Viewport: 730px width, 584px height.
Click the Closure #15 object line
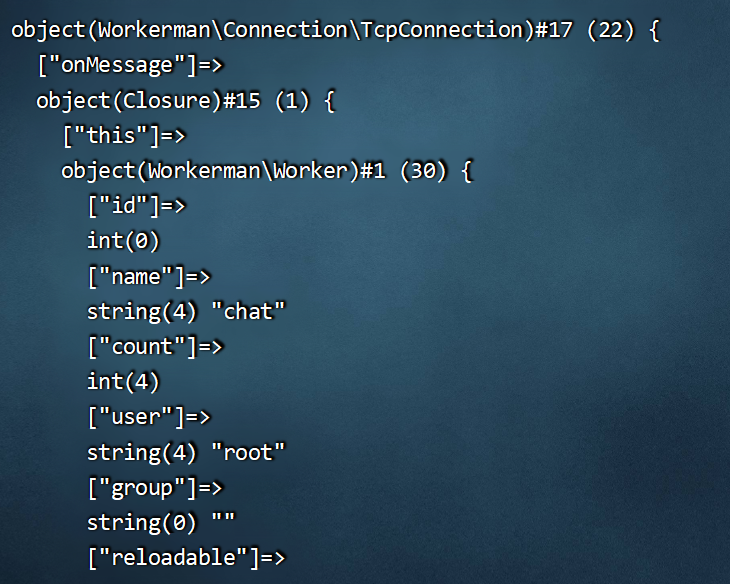point(186,101)
